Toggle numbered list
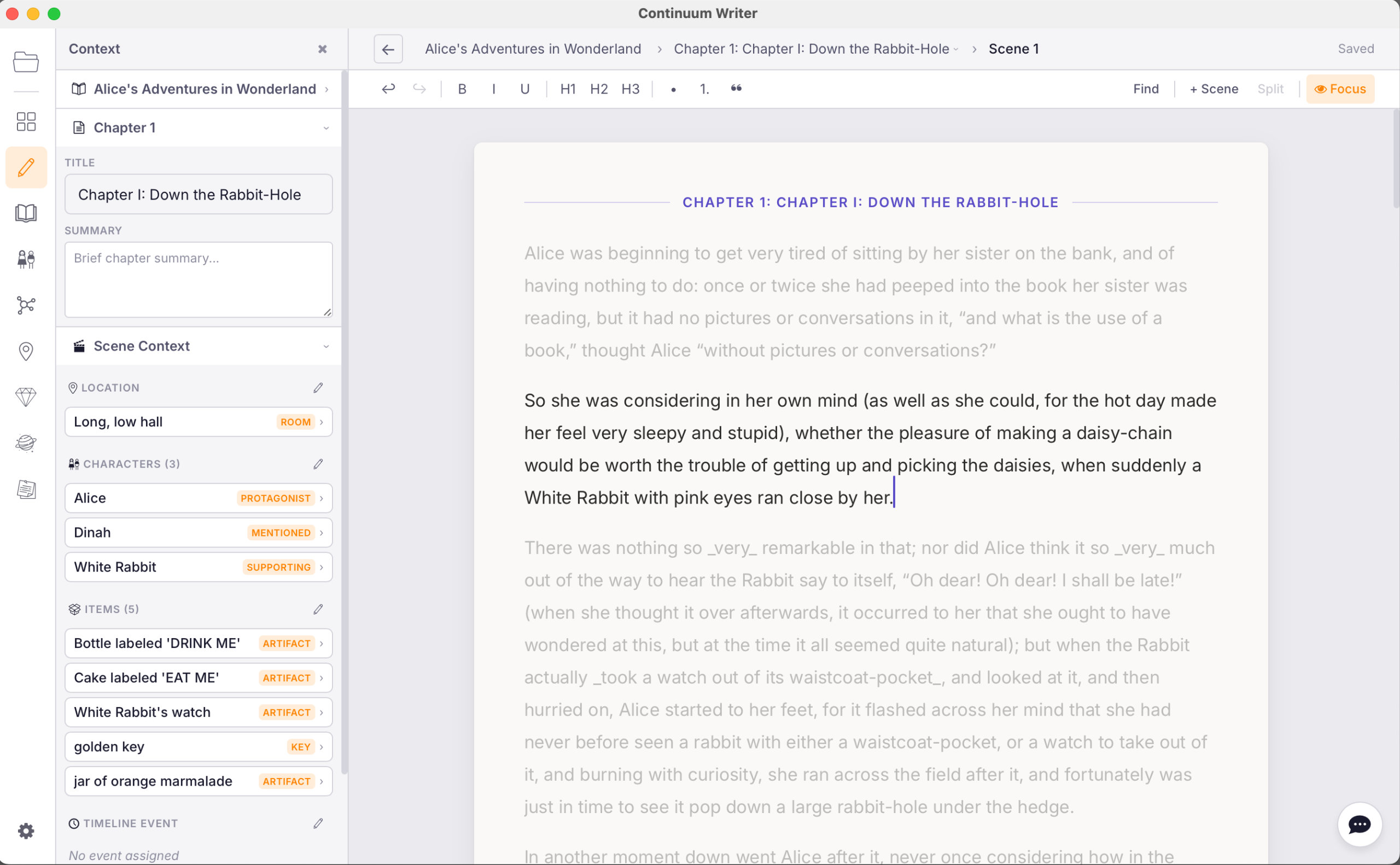 pos(704,89)
